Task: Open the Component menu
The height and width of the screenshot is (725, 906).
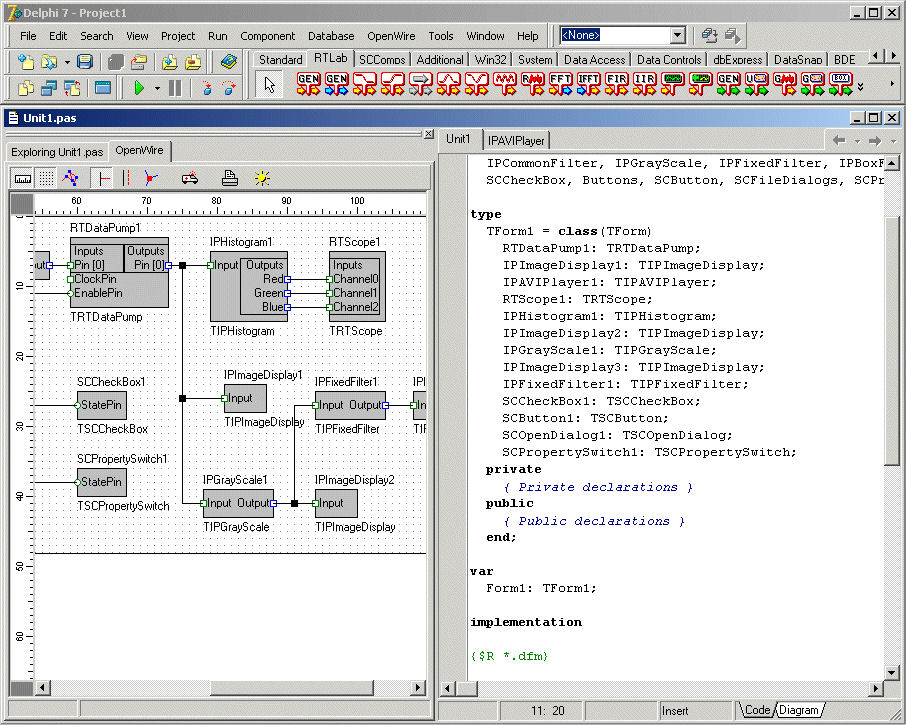Action: click(268, 36)
